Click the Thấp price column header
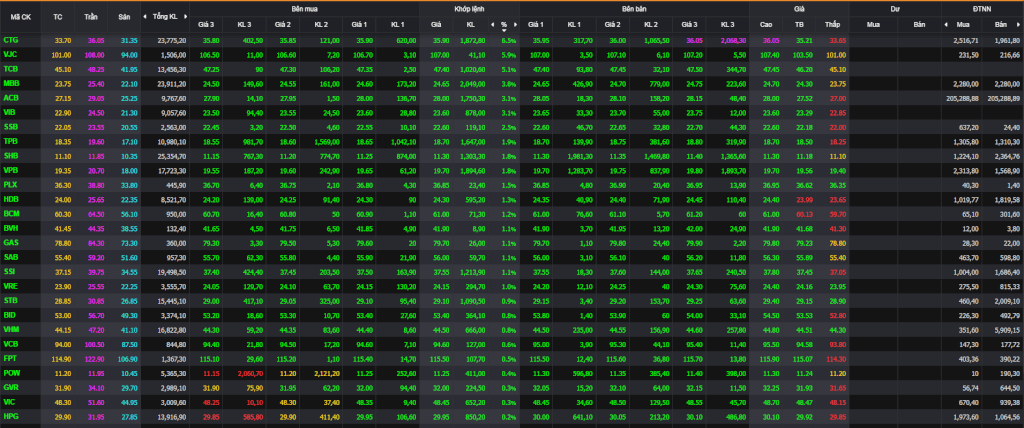Viewport: 1024px width, 428px height. 833,25
